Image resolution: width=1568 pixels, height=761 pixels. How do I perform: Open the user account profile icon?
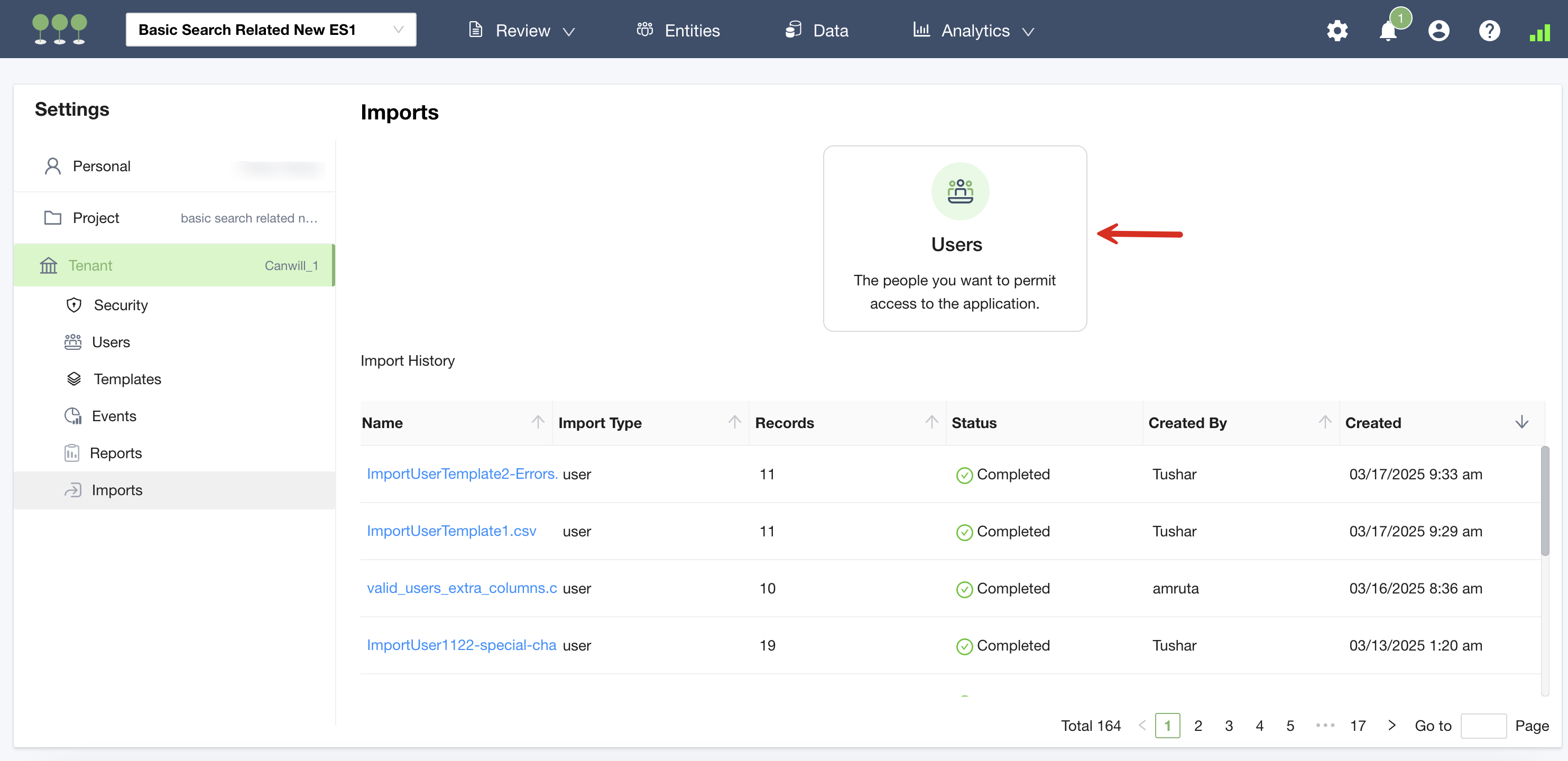pos(1438,31)
